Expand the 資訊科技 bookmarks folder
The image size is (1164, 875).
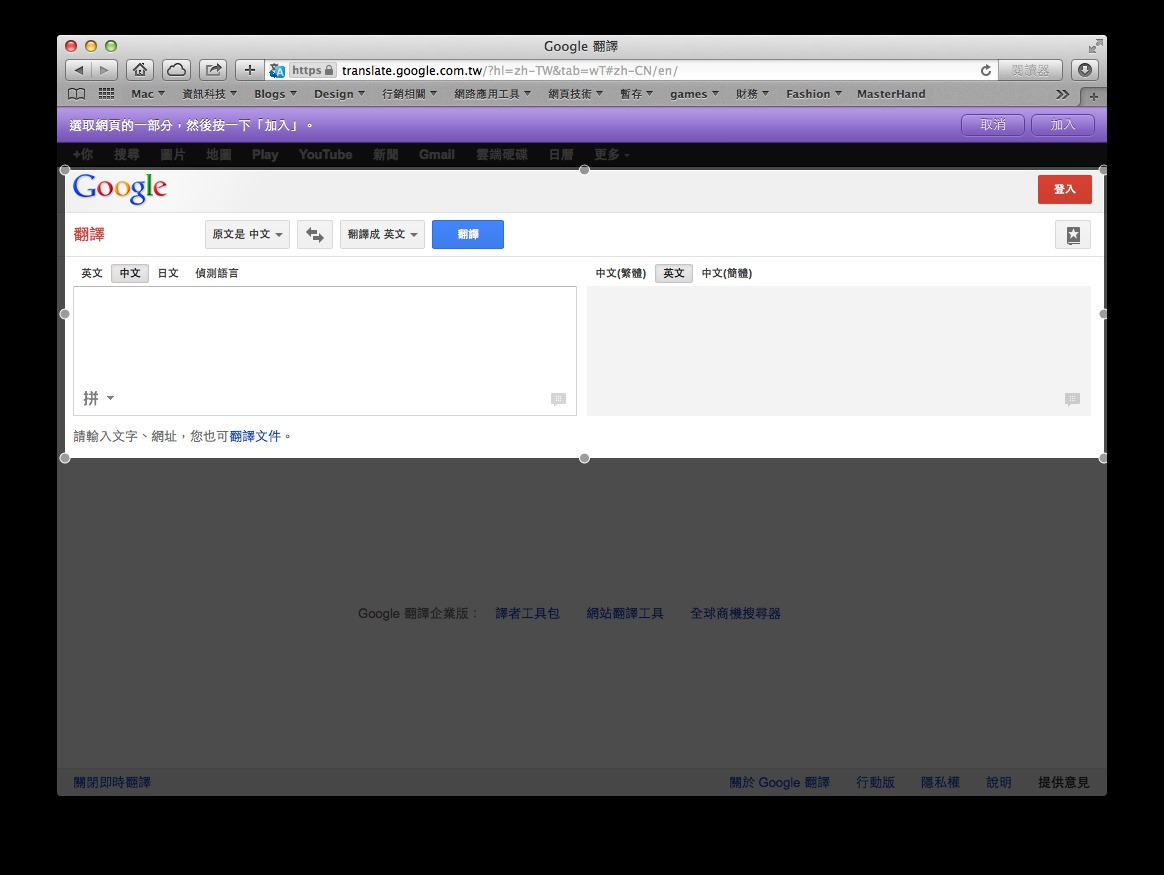pos(209,94)
